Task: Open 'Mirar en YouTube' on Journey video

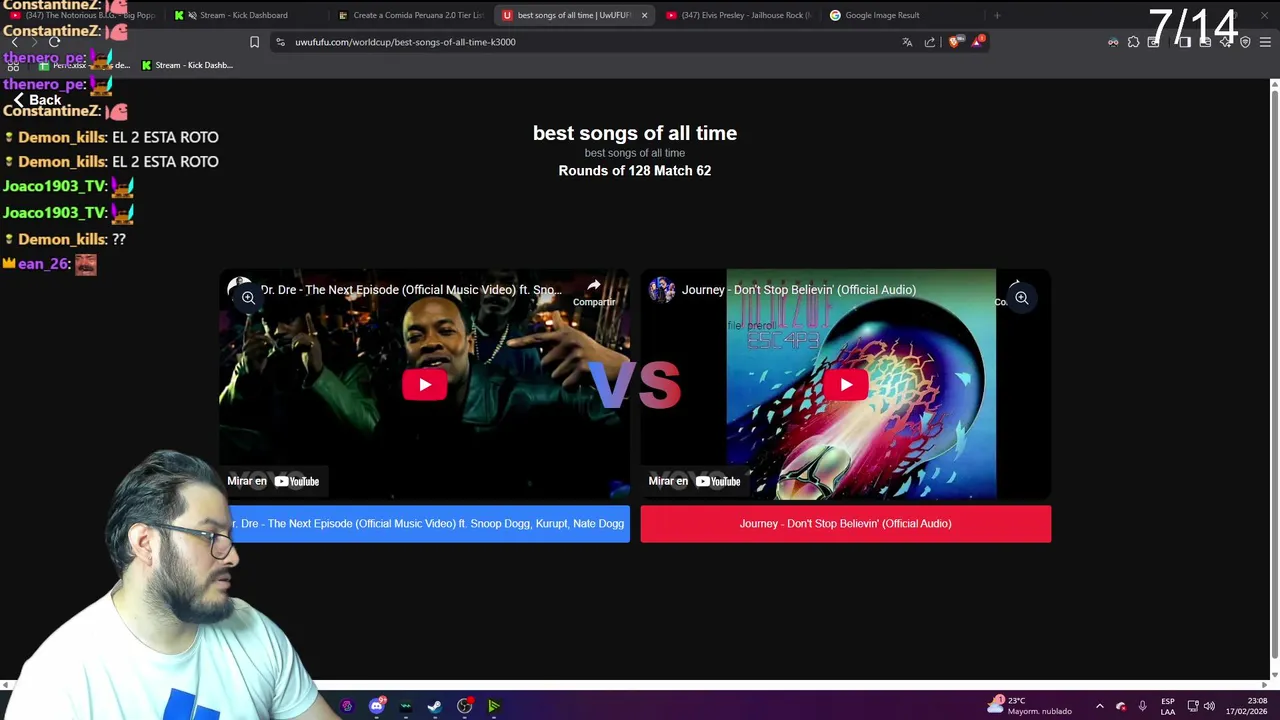Action: coord(694,481)
